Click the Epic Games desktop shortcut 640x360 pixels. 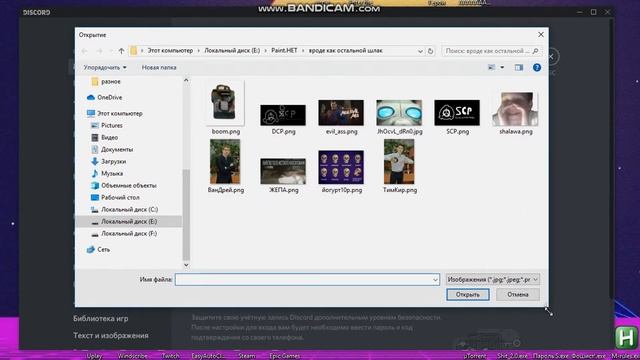[x=284, y=356]
